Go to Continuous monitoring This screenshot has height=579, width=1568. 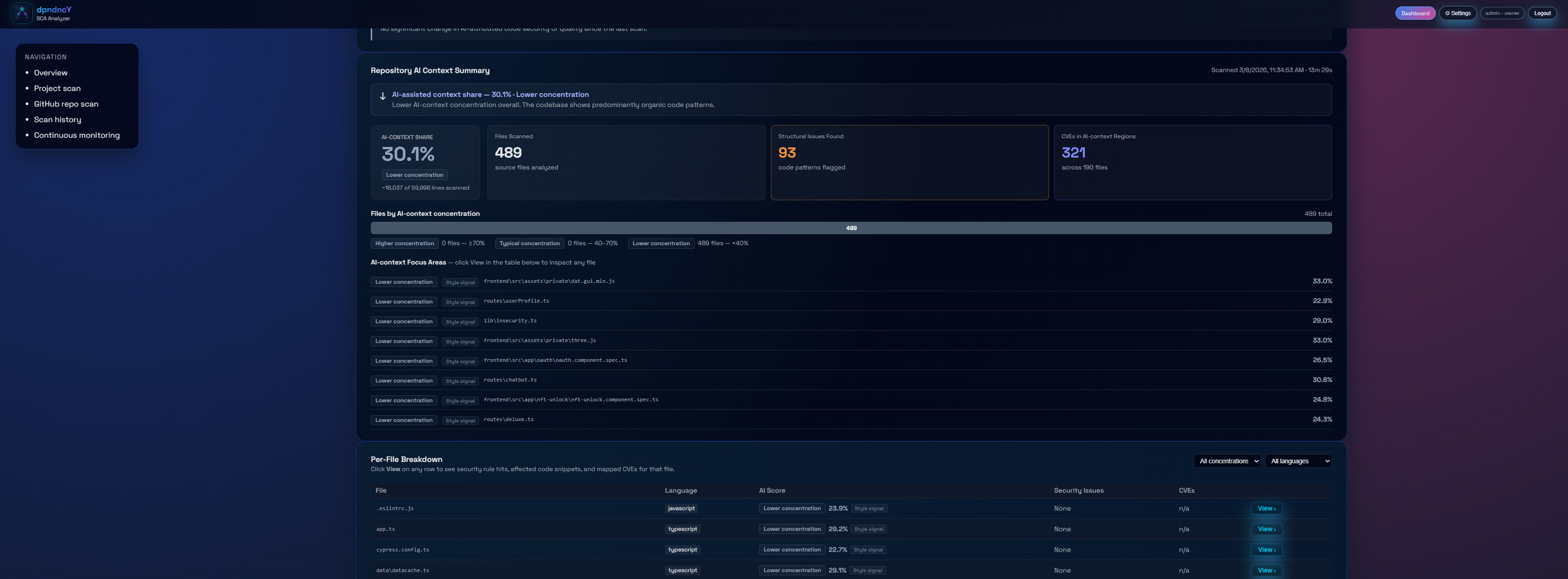[x=77, y=135]
